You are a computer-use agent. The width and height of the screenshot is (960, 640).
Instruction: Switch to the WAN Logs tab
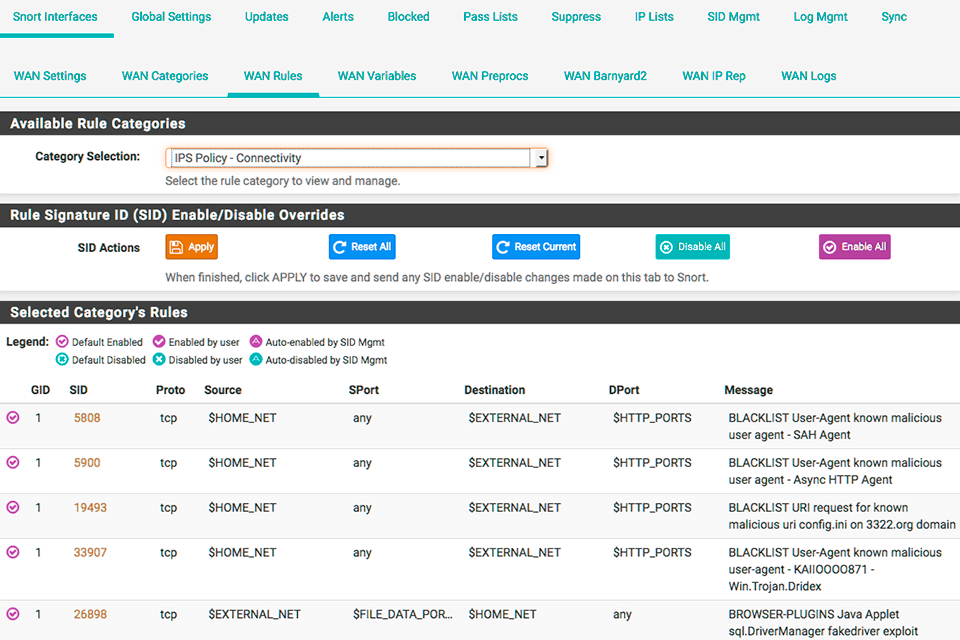tap(809, 76)
